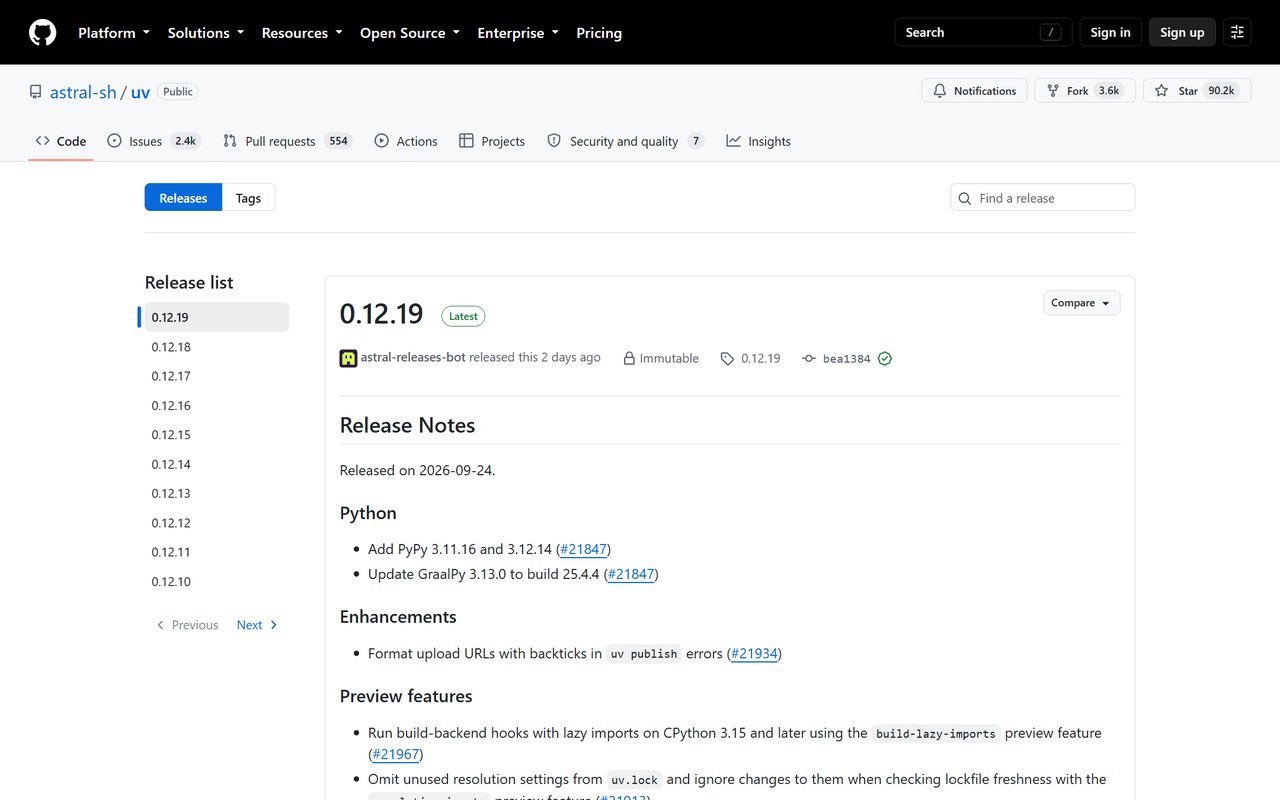Click the Find a release field

pyautogui.click(x=1043, y=198)
